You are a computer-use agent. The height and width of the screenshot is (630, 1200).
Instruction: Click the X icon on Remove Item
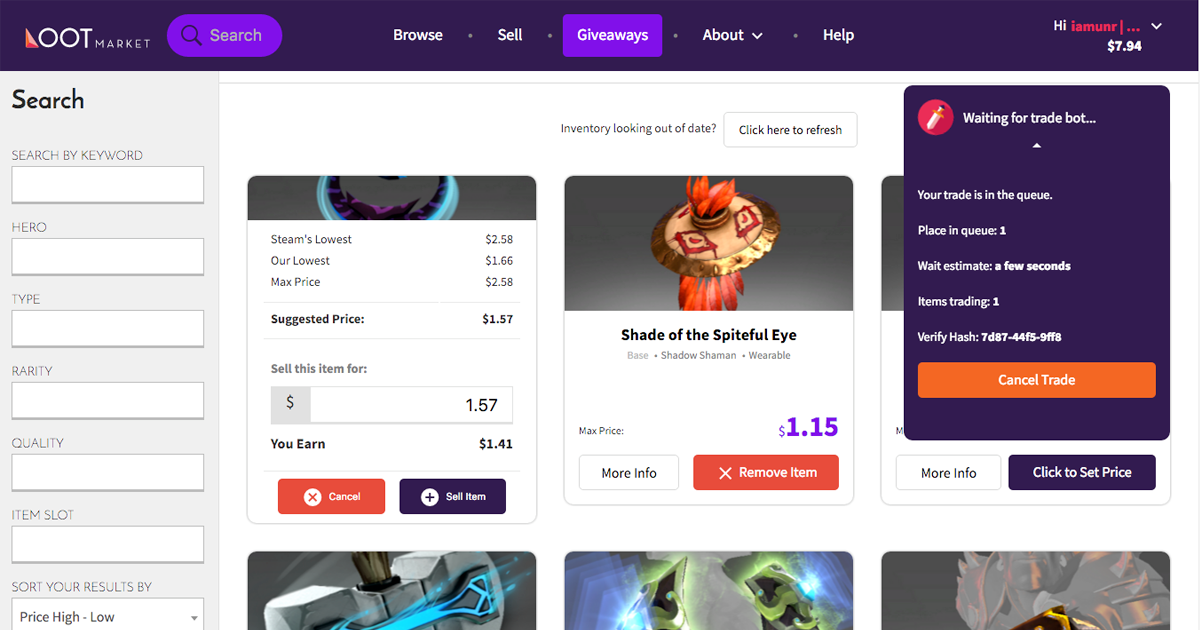725,473
